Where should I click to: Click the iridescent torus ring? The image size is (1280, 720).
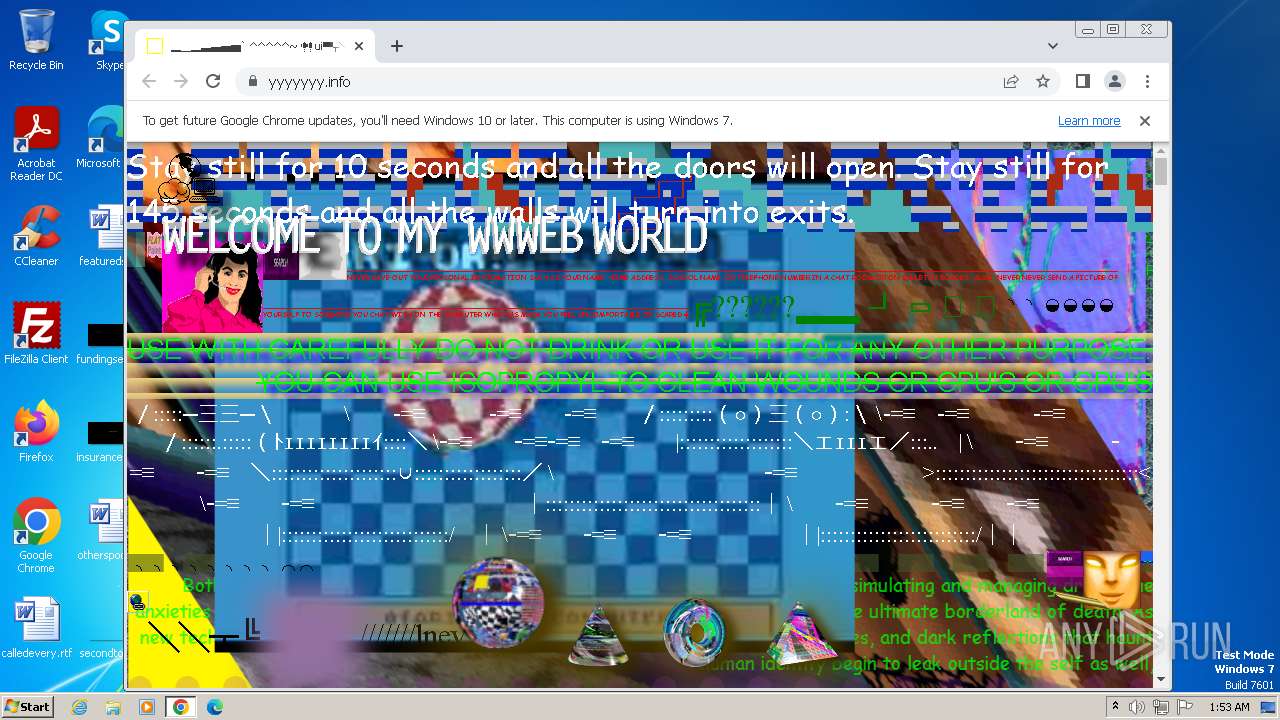pos(694,632)
